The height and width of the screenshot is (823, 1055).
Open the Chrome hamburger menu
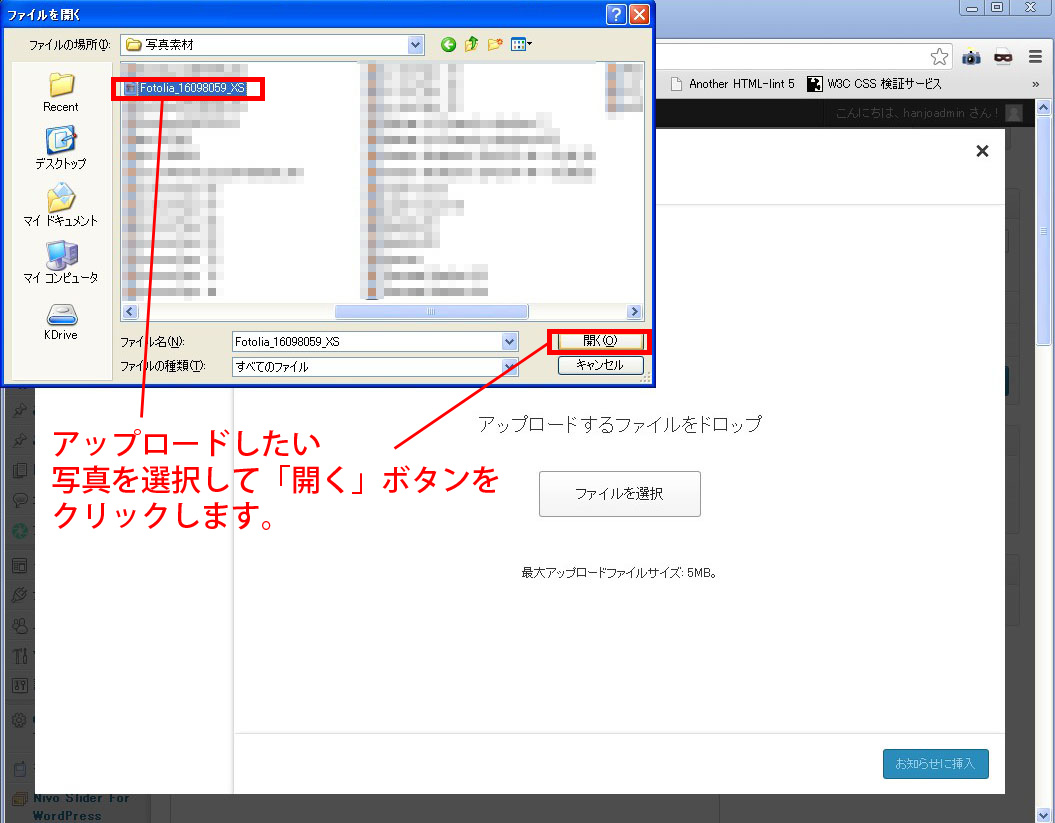(1035, 57)
